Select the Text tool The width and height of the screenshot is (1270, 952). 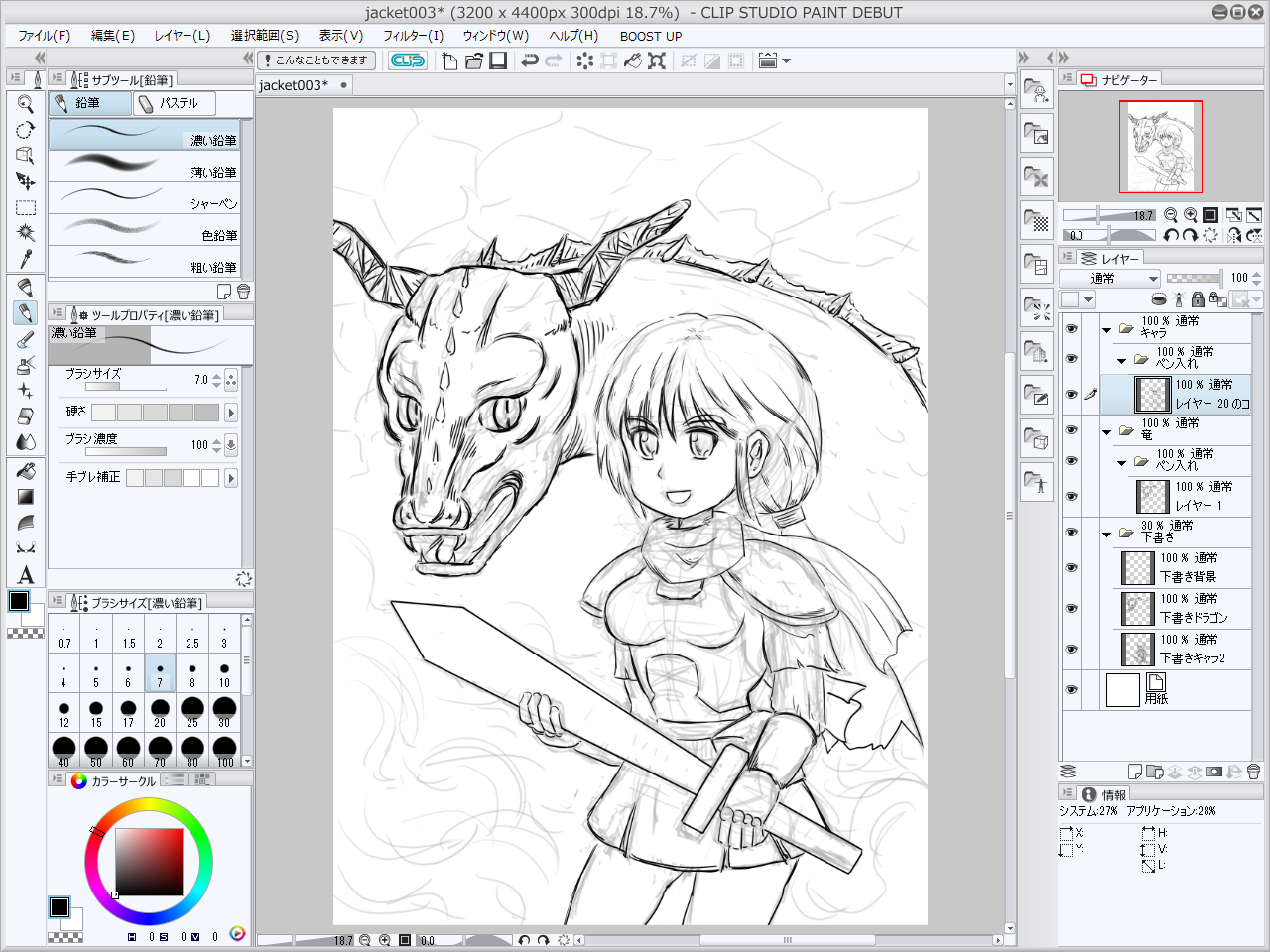[26, 574]
